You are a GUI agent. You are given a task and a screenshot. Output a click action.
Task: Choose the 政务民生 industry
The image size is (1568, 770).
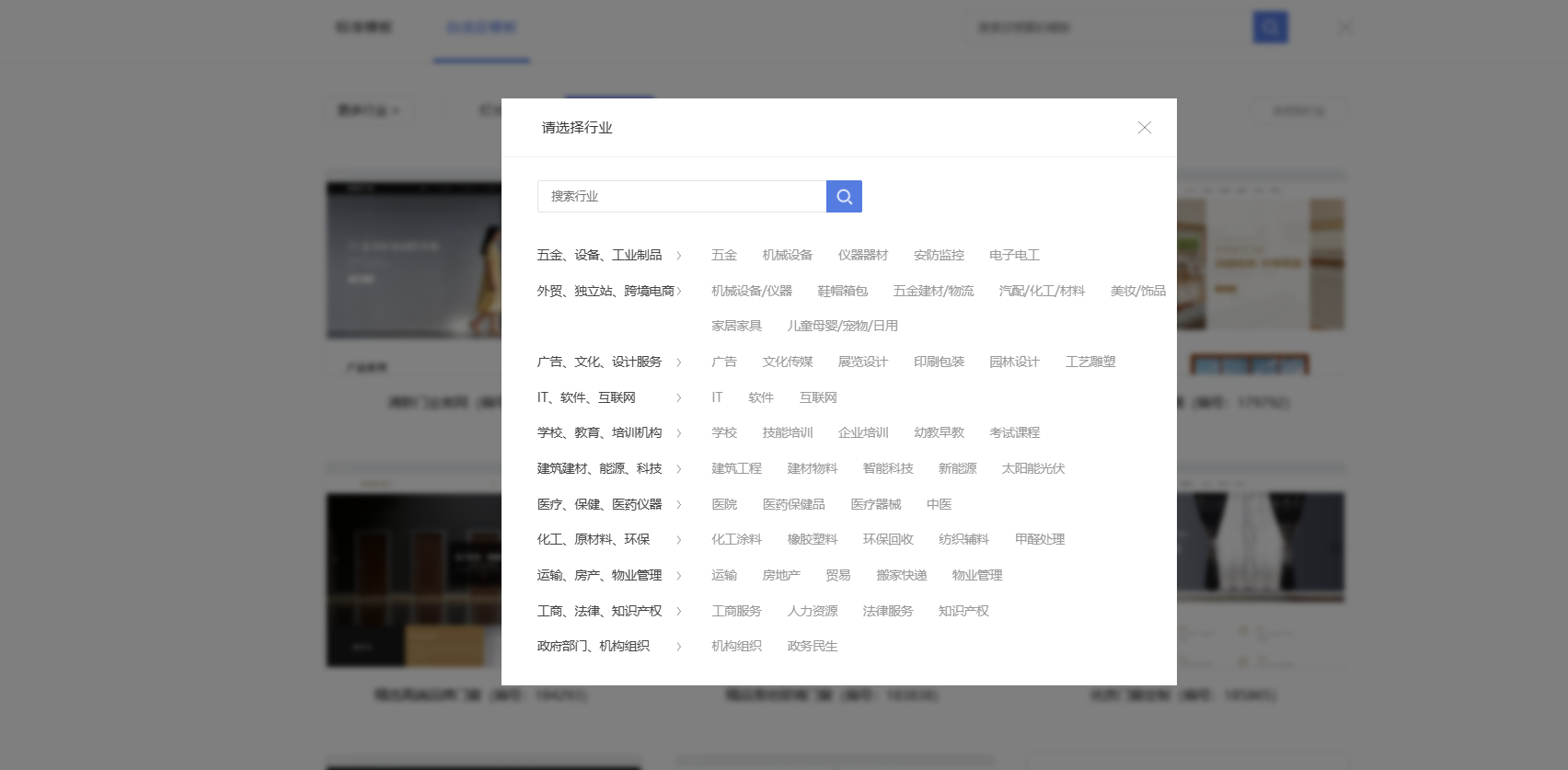[813, 646]
